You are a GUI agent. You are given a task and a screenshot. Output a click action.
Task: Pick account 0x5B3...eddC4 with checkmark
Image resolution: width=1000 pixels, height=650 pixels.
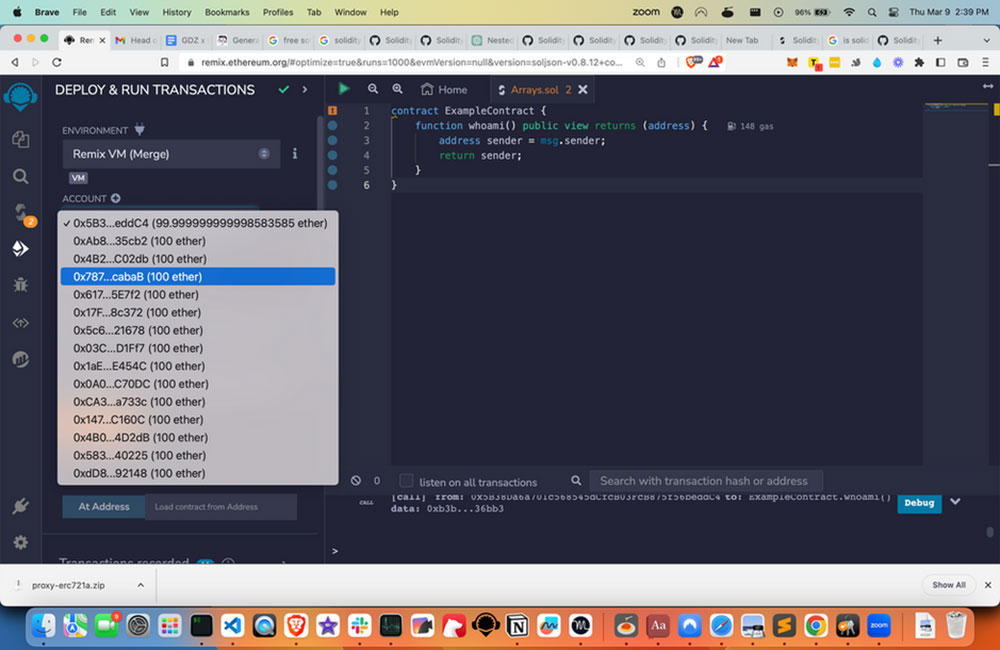pyautogui.click(x=198, y=223)
